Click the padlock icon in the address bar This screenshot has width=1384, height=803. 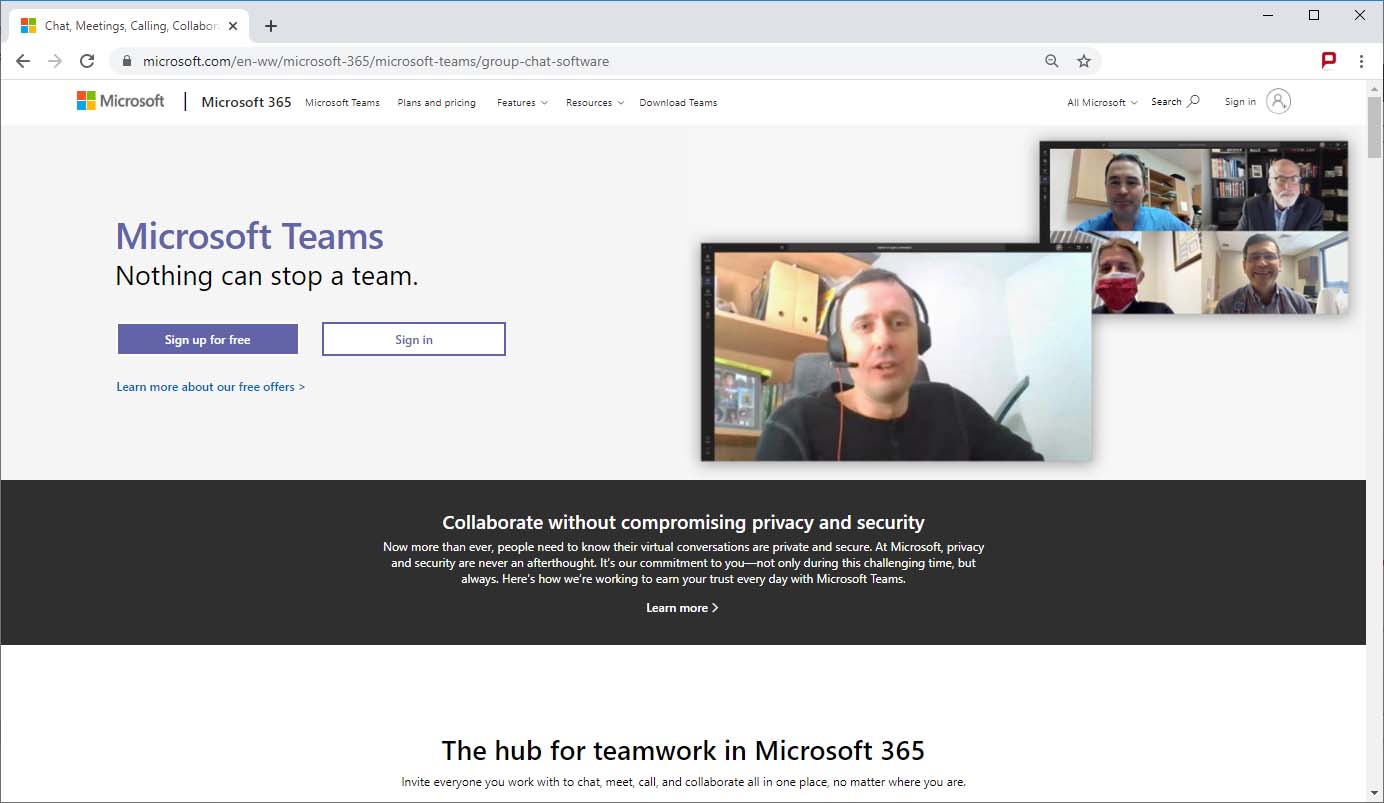(126, 60)
